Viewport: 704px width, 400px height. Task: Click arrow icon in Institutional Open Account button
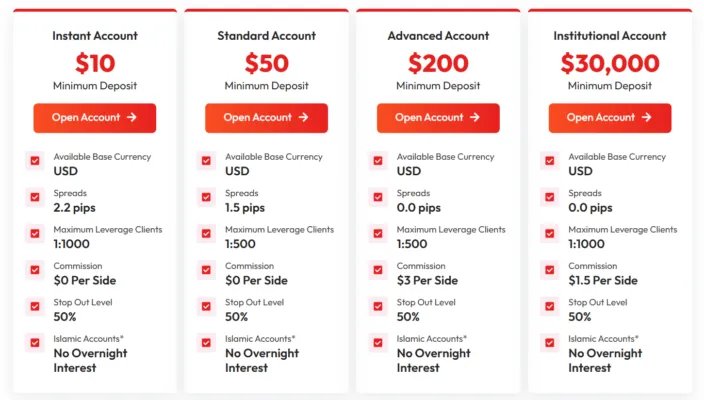point(646,118)
